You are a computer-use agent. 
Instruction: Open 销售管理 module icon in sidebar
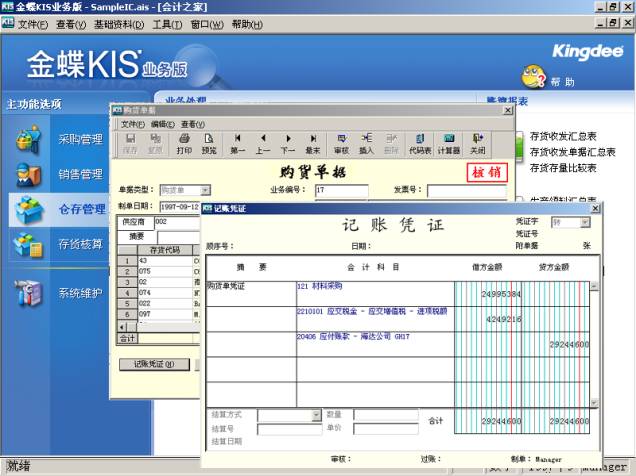28,174
